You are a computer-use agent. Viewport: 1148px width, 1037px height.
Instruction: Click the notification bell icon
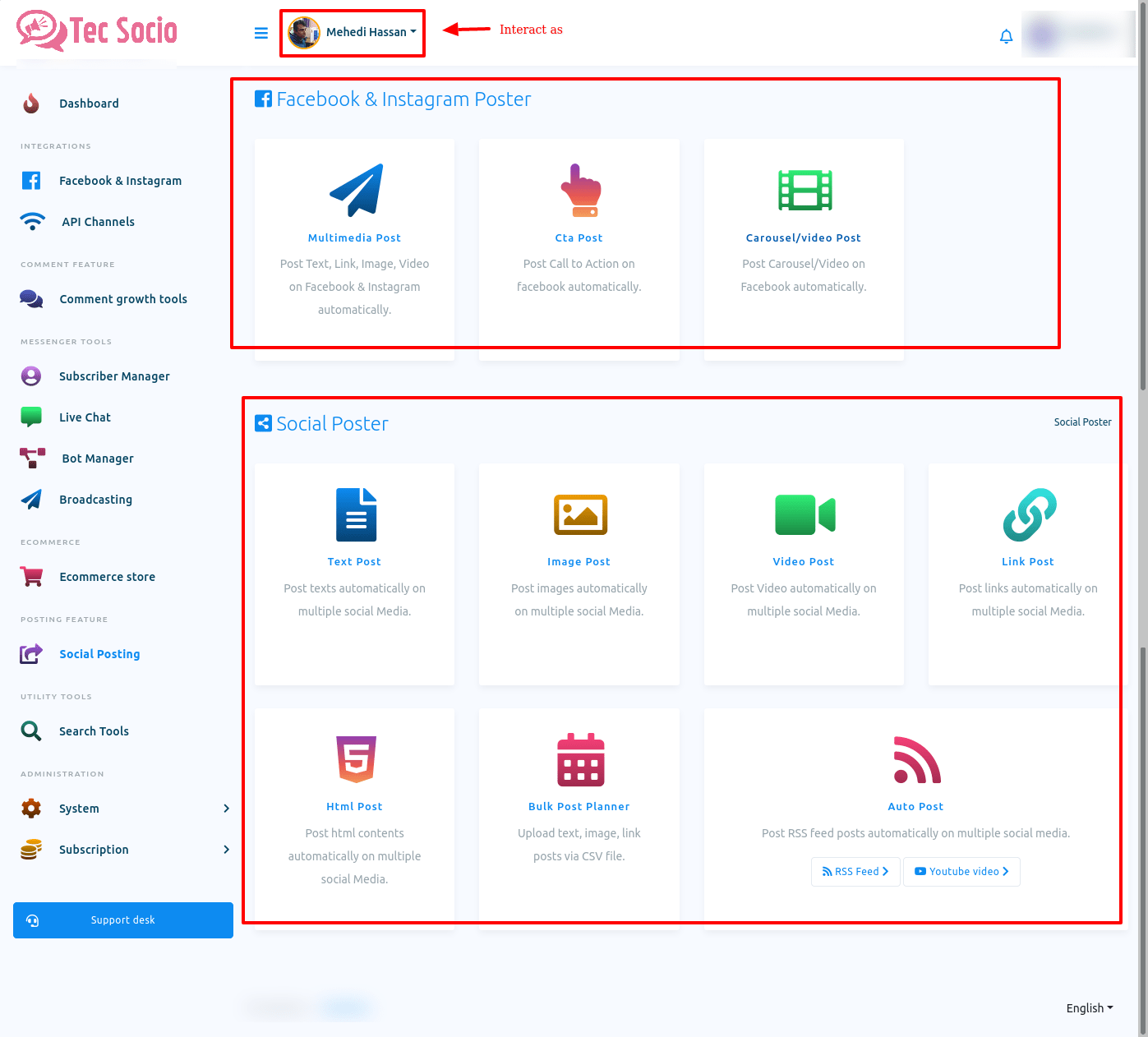1006,36
